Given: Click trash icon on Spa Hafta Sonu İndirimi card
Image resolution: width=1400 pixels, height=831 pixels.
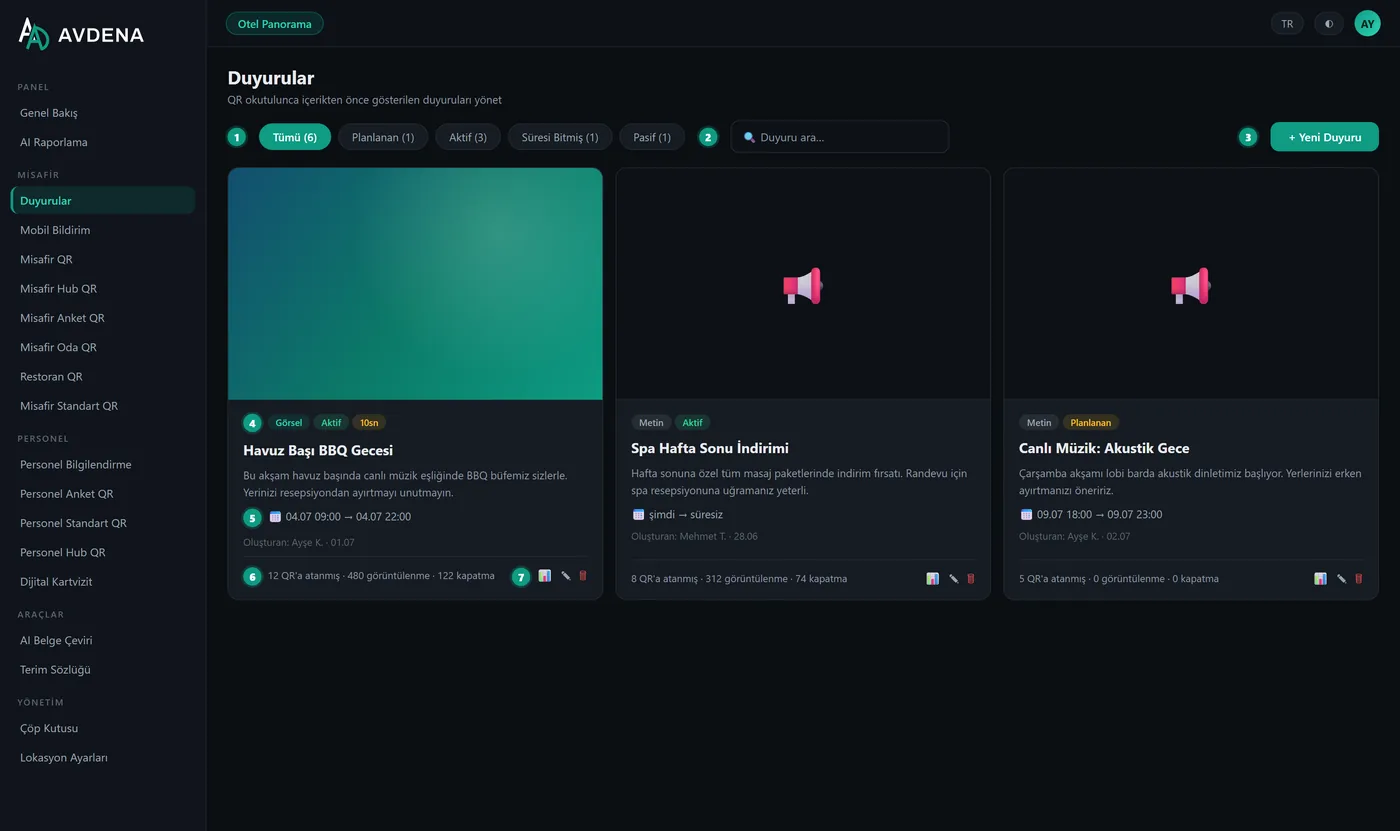Looking at the screenshot, I should (971, 579).
